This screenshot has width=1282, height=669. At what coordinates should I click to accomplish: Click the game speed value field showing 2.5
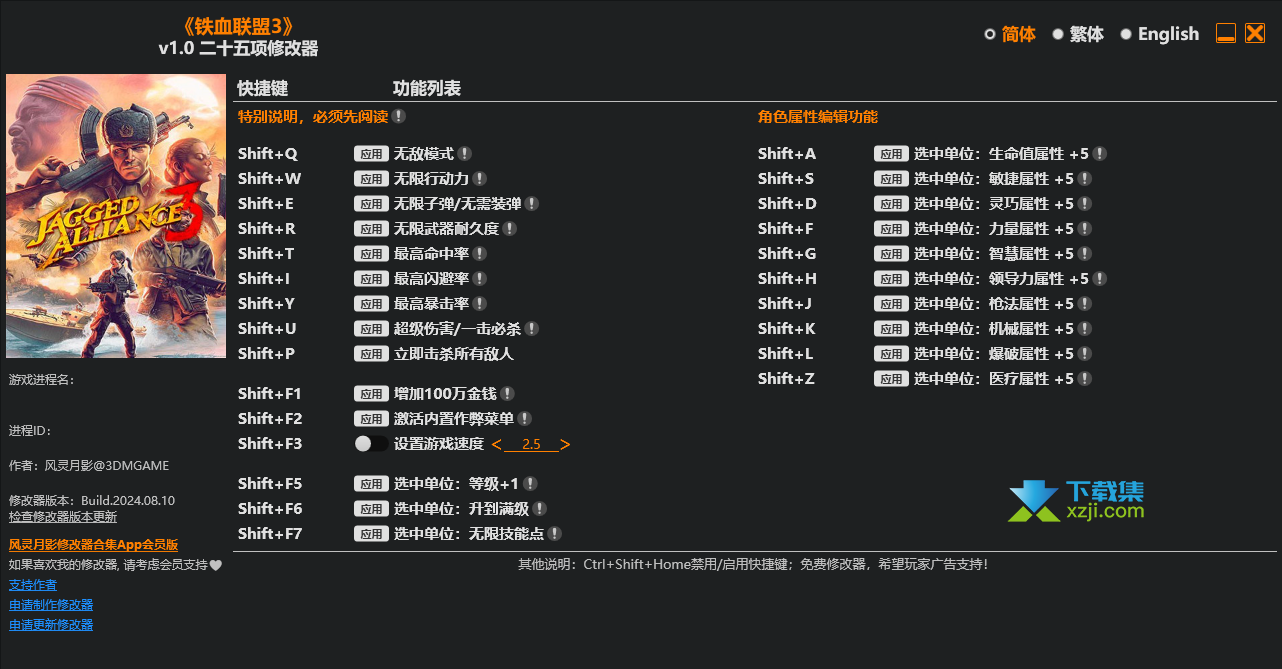[531, 444]
